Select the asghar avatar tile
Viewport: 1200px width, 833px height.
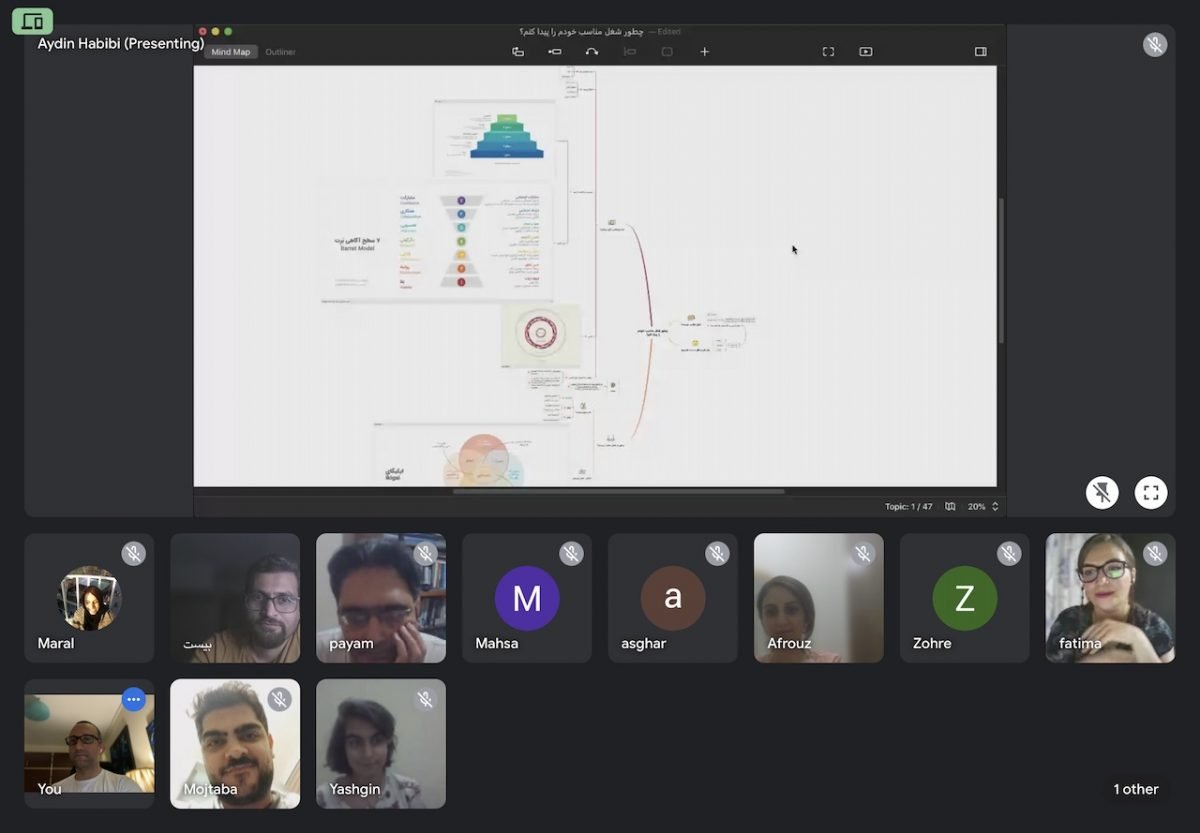pyautogui.click(x=673, y=598)
